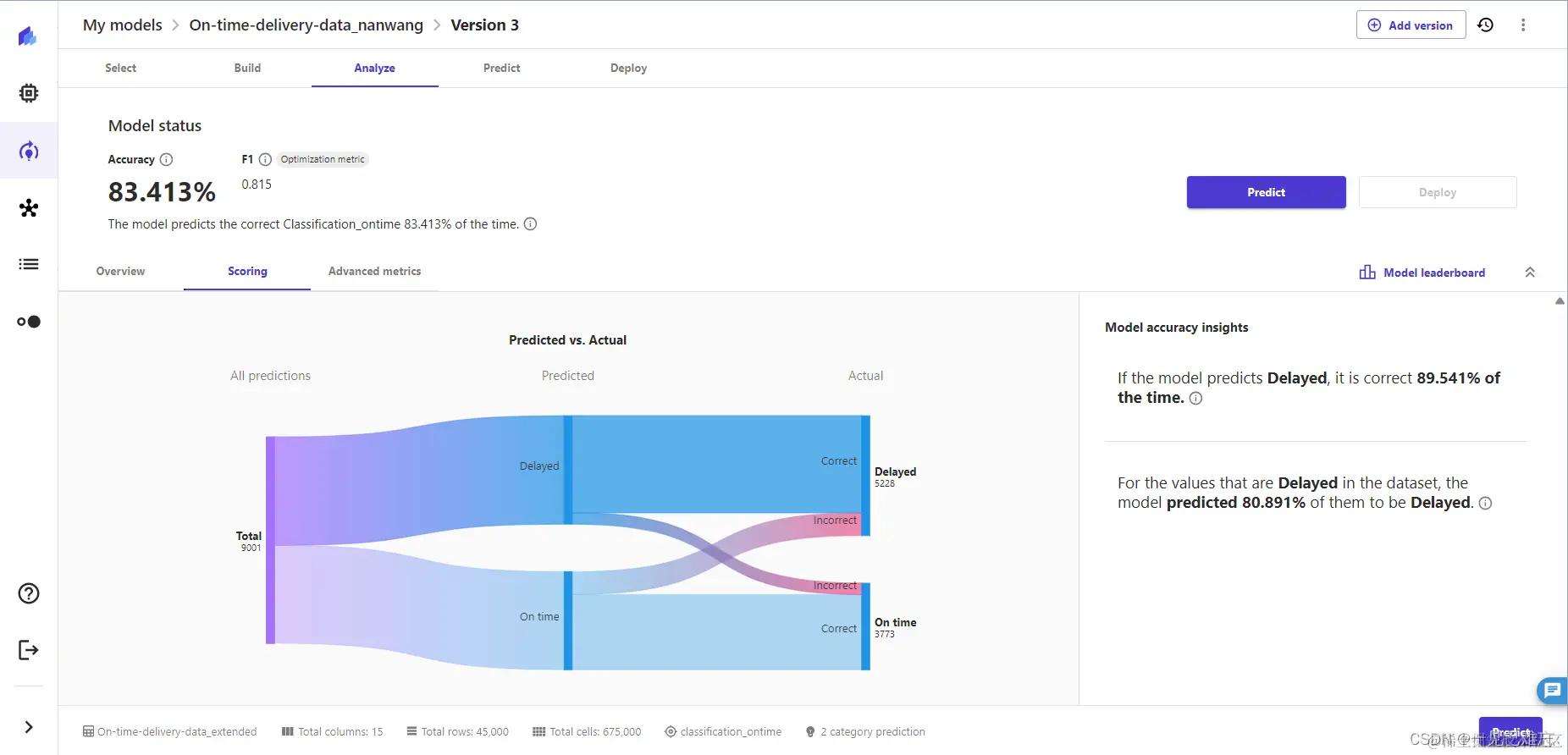Click the Add version button

click(1411, 25)
